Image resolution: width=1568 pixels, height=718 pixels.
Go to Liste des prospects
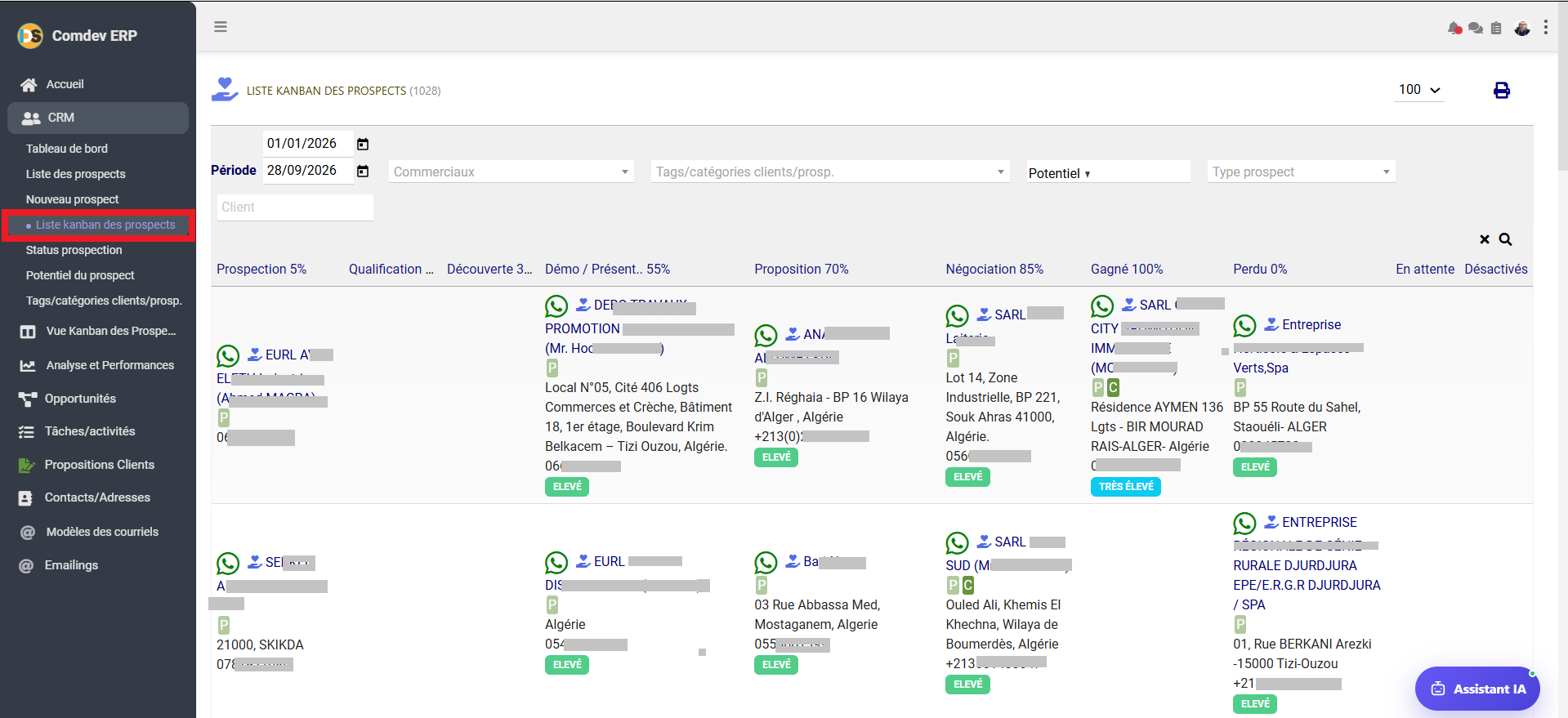[x=76, y=174]
